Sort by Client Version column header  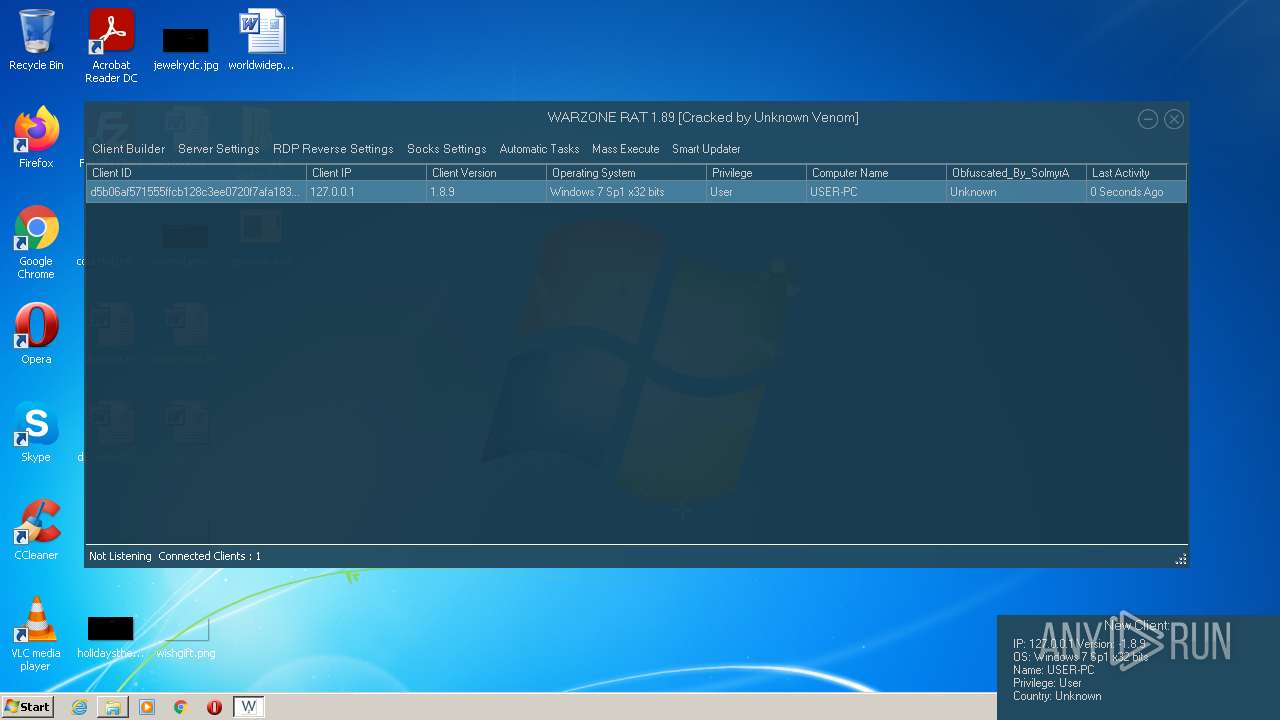click(x=486, y=173)
